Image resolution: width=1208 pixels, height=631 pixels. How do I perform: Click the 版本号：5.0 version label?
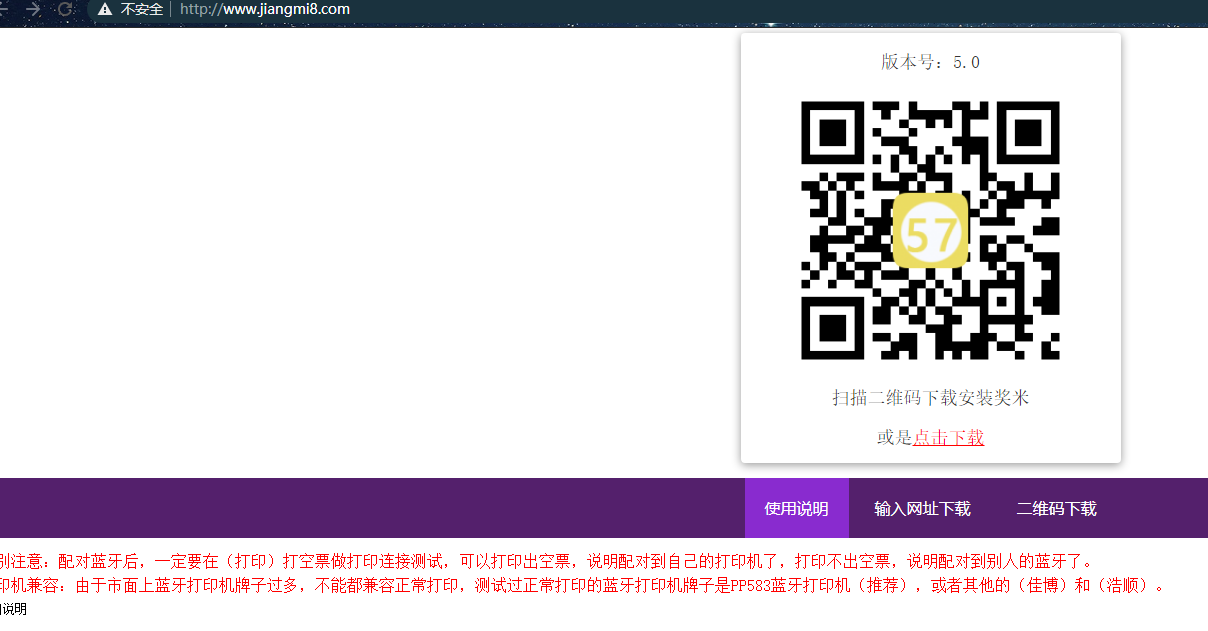click(x=929, y=61)
